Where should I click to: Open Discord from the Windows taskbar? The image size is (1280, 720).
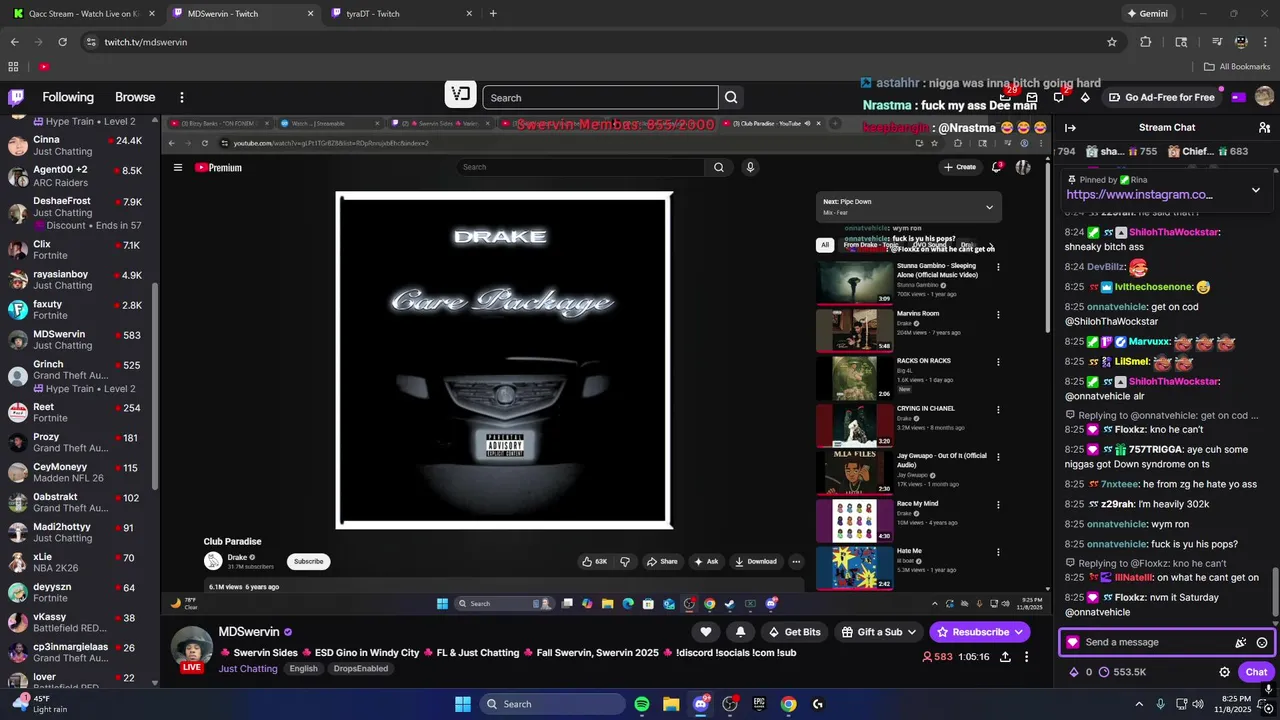click(x=701, y=704)
